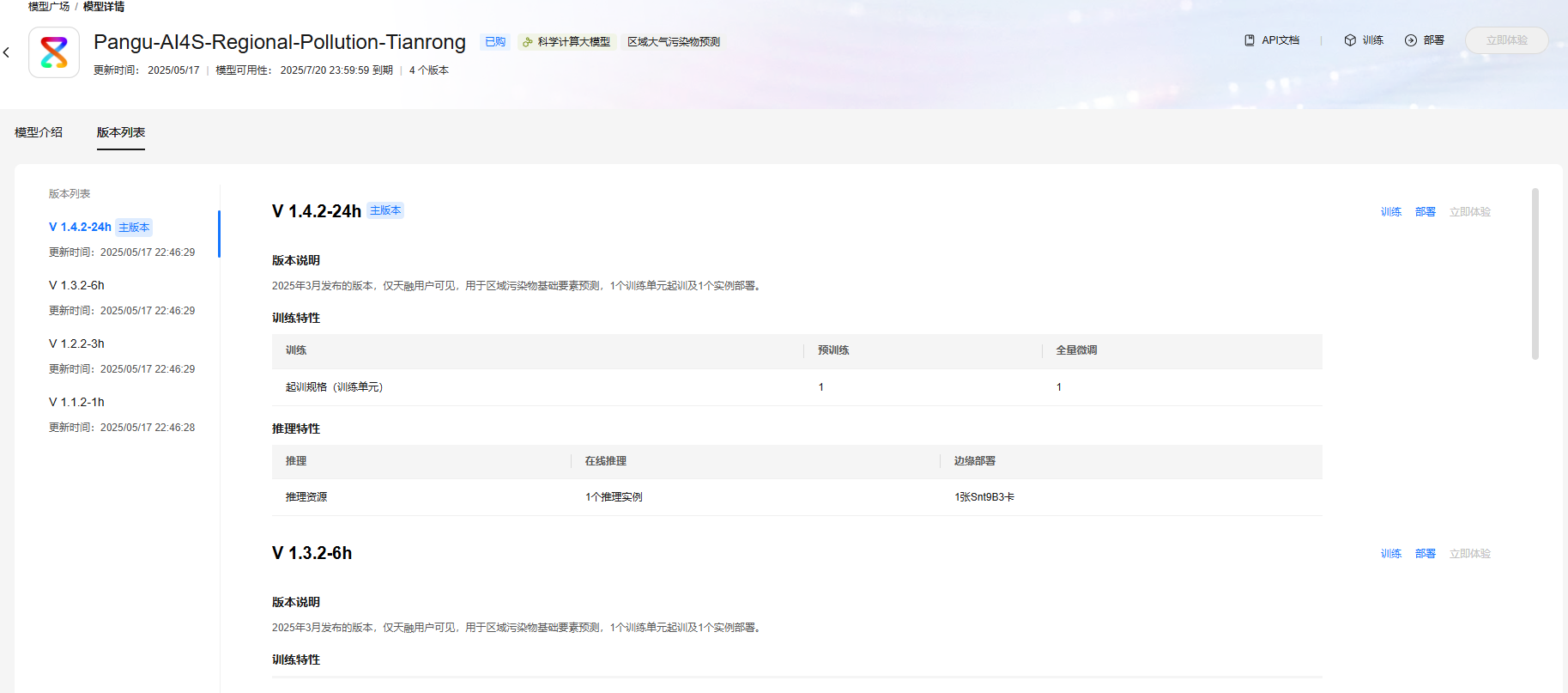Open API文档 from the header
1568x693 pixels.
[1272, 40]
